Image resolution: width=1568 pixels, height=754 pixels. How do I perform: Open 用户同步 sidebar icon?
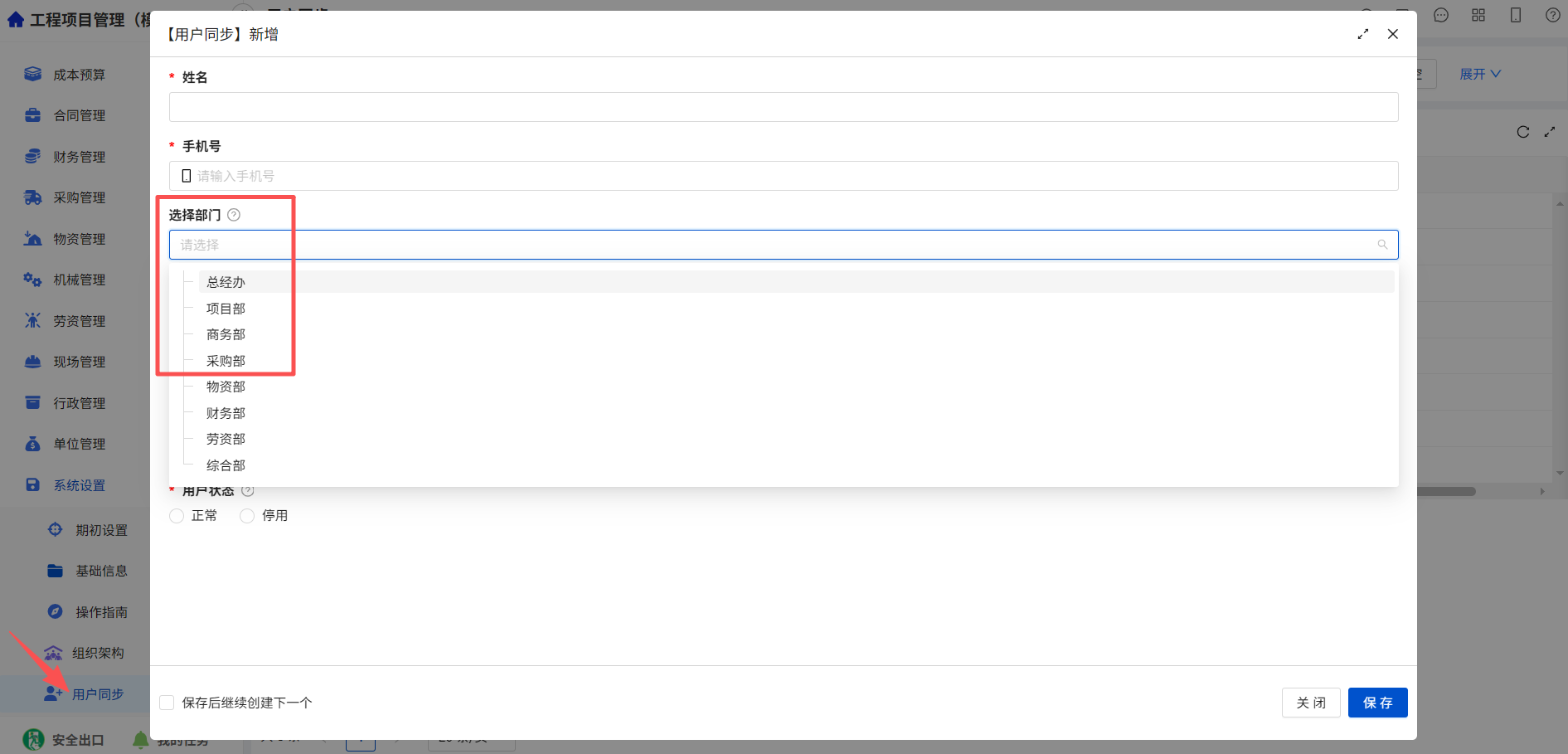(x=53, y=693)
